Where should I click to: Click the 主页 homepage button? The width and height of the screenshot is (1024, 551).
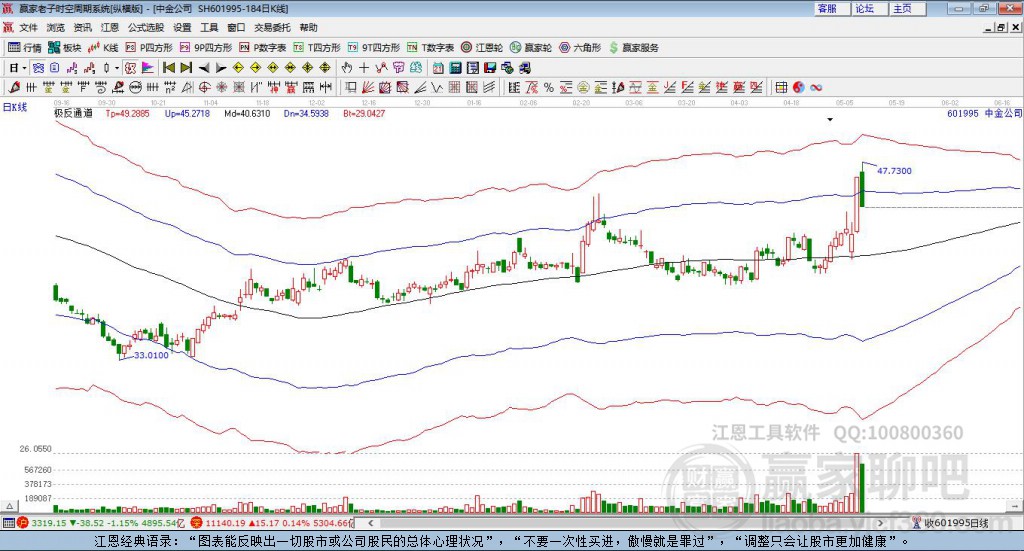[x=908, y=8]
